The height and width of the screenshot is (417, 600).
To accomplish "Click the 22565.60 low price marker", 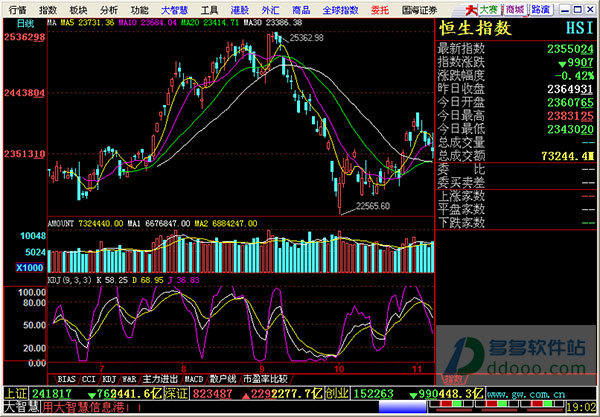I will [x=373, y=206].
